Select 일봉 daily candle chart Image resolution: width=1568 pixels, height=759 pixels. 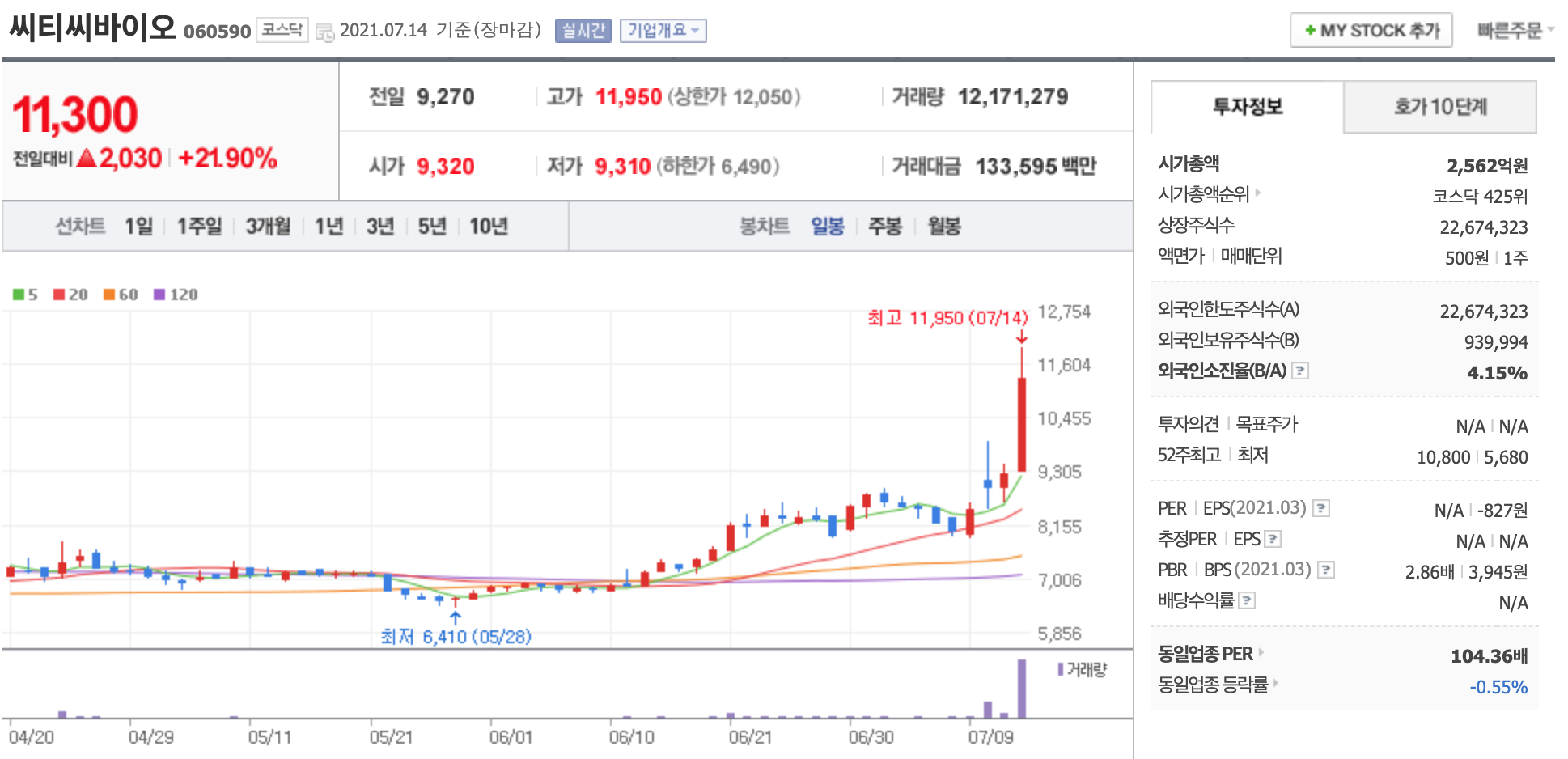click(828, 226)
